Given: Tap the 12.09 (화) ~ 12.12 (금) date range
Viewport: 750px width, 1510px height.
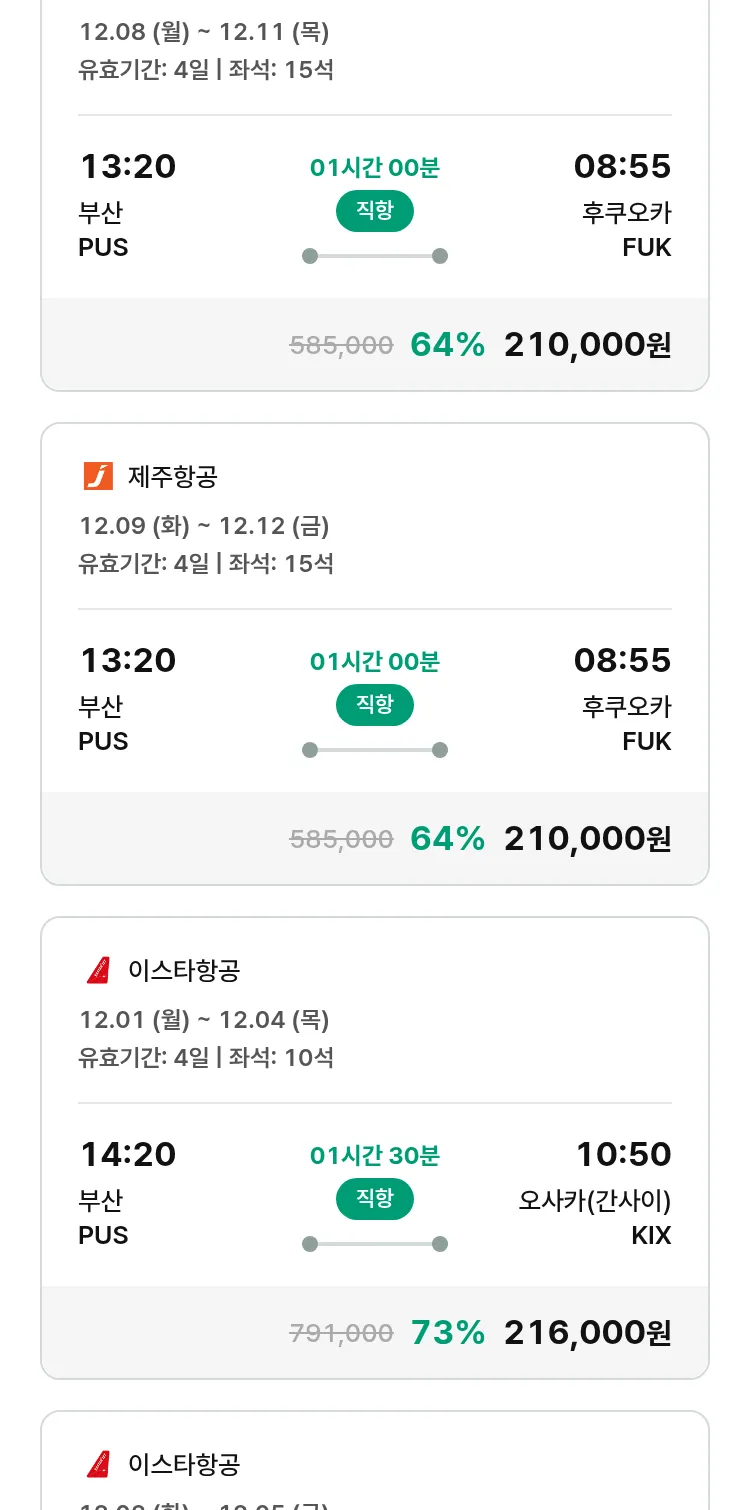Looking at the screenshot, I should pyautogui.click(x=204, y=525).
